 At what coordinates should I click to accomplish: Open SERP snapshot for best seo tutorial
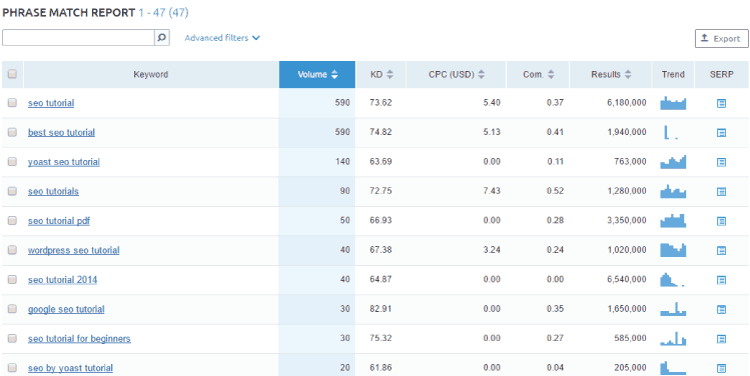pyautogui.click(x=721, y=133)
